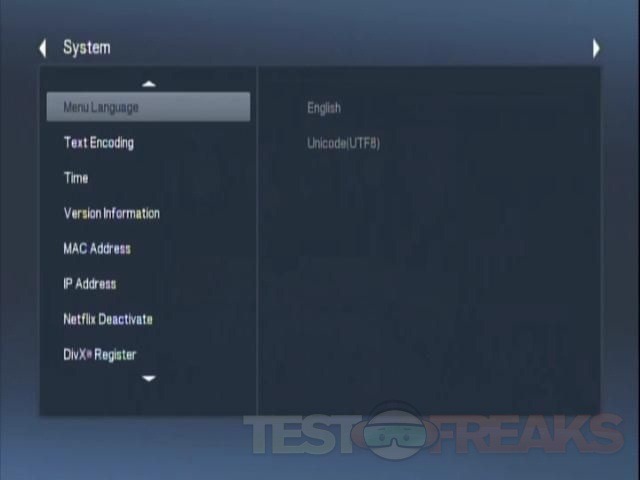Click the FREAKS word in the watermark
This screenshot has height=480, width=640.
[528, 435]
